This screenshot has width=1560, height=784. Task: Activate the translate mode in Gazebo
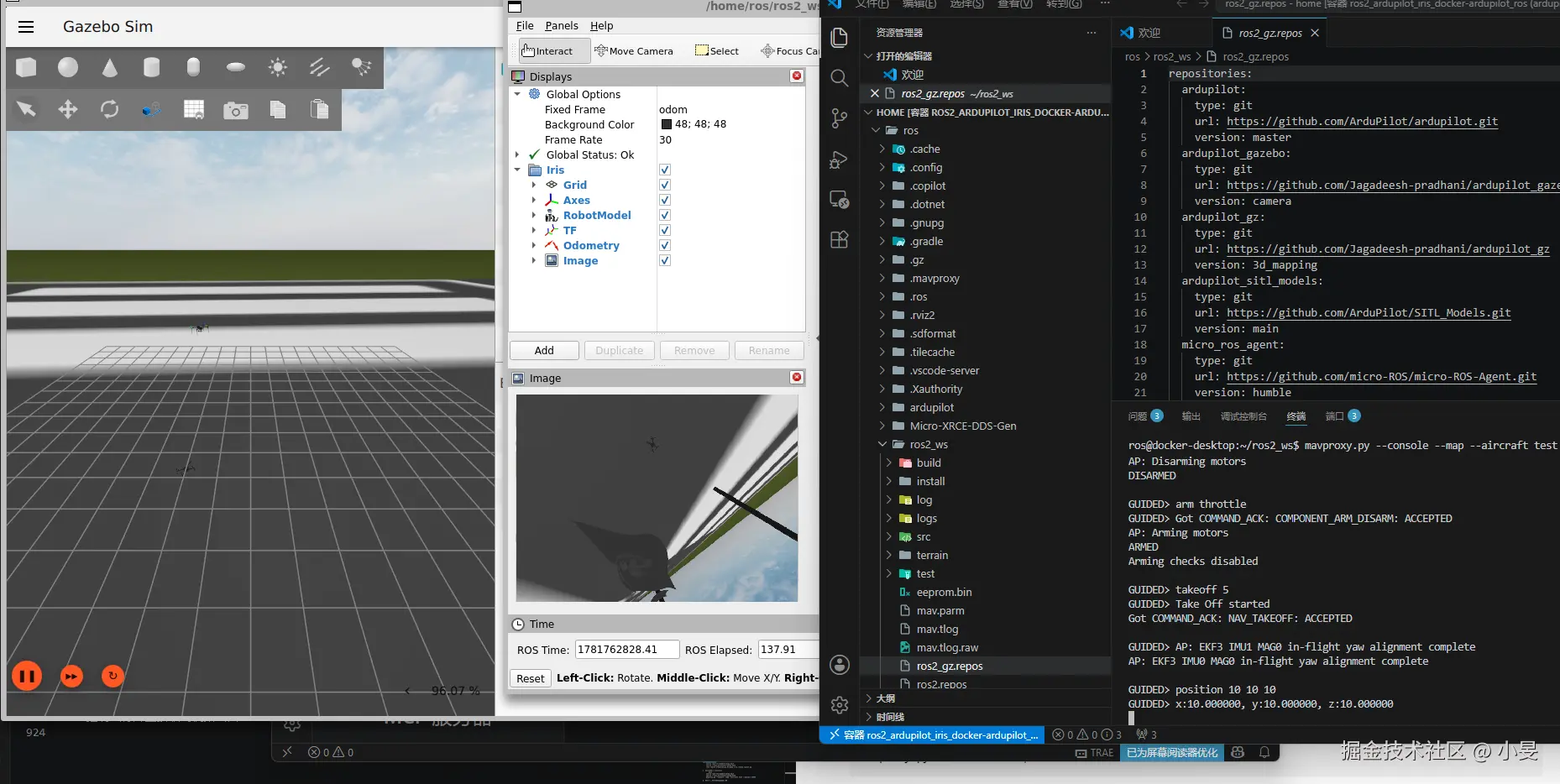click(x=68, y=109)
